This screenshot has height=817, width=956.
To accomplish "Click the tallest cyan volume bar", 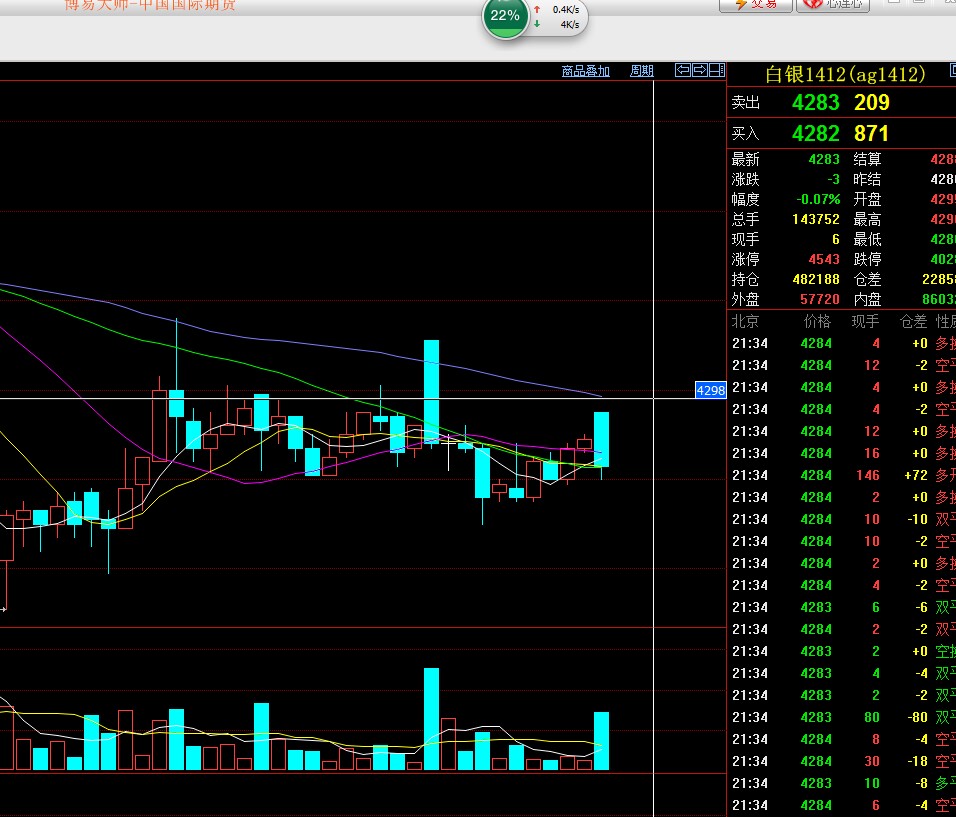I will 432,718.
